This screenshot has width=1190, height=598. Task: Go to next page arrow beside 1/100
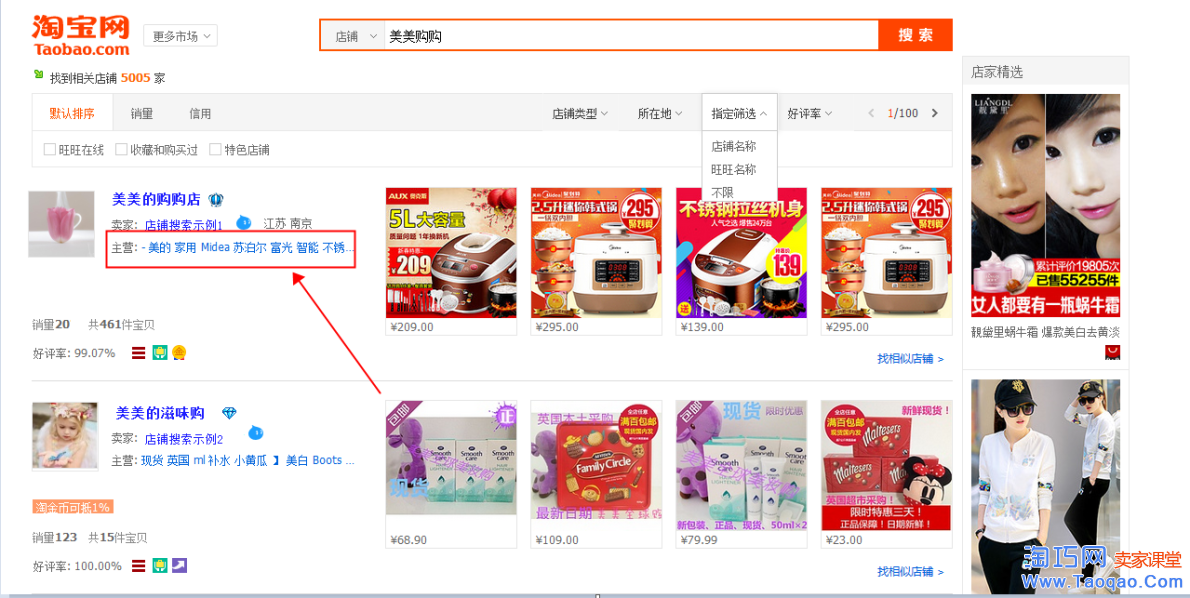point(934,113)
